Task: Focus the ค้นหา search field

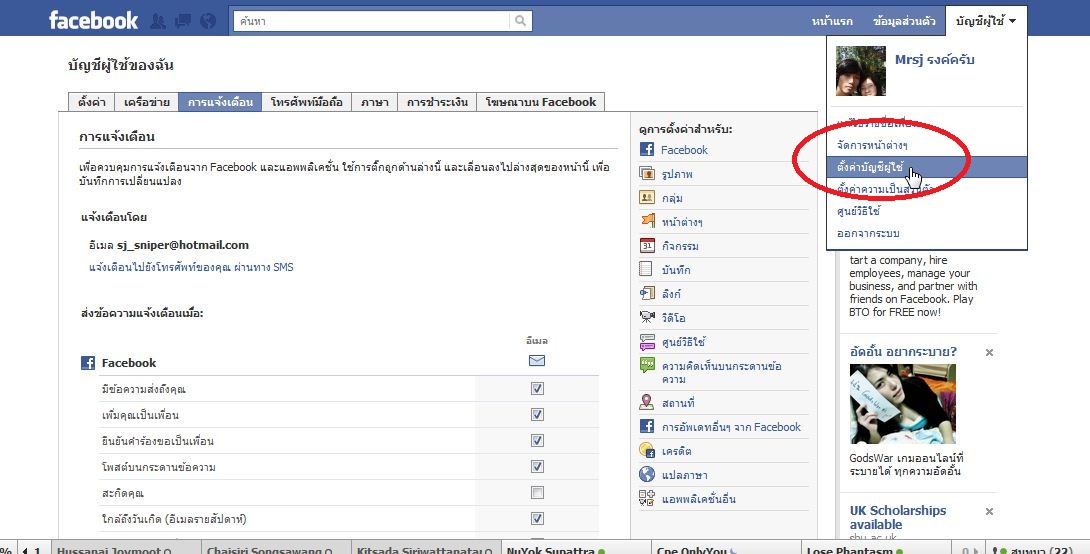Action: click(372, 21)
